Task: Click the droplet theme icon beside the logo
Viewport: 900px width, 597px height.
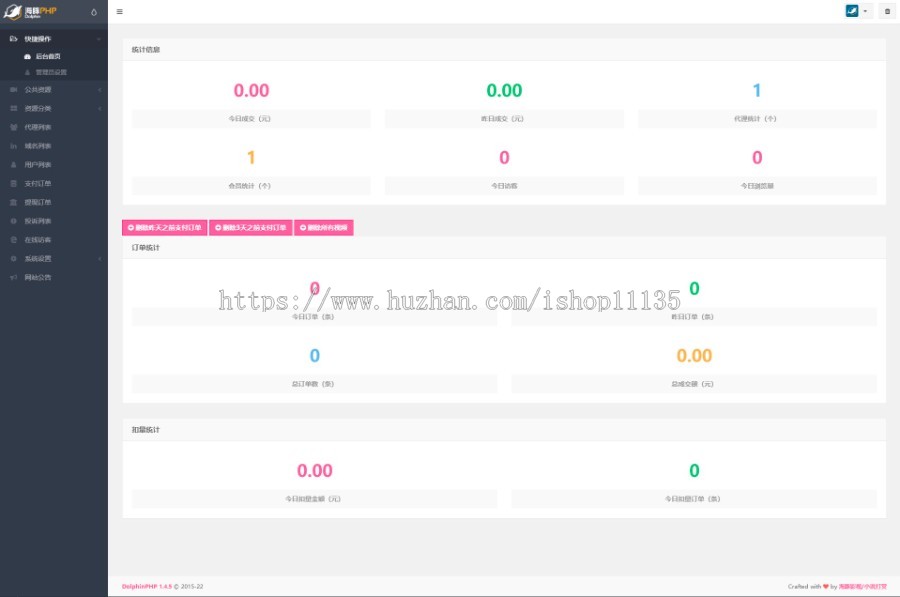Action: point(94,12)
